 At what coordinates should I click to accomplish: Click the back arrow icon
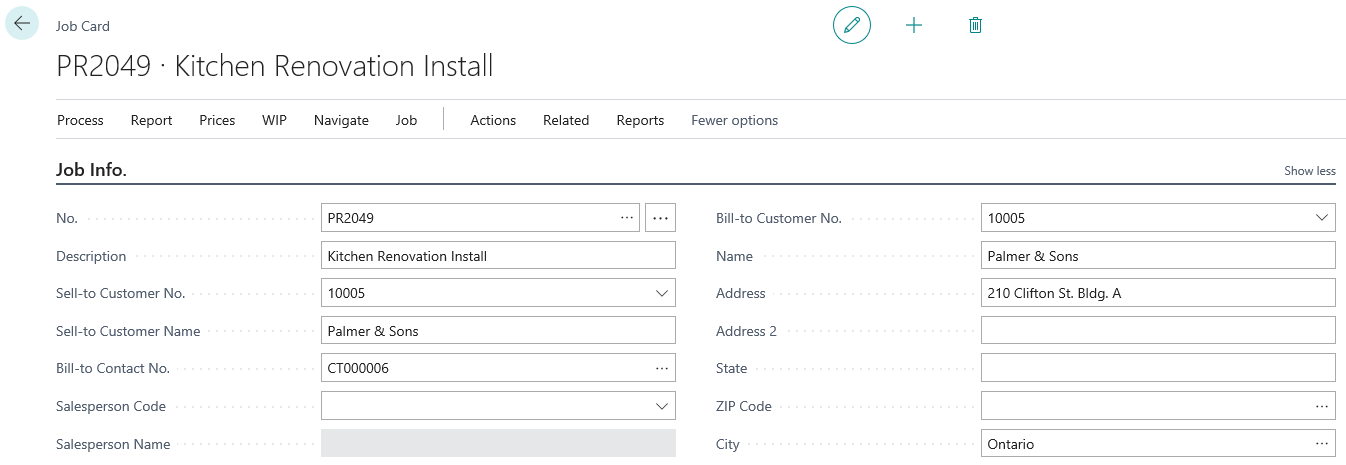click(x=22, y=23)
